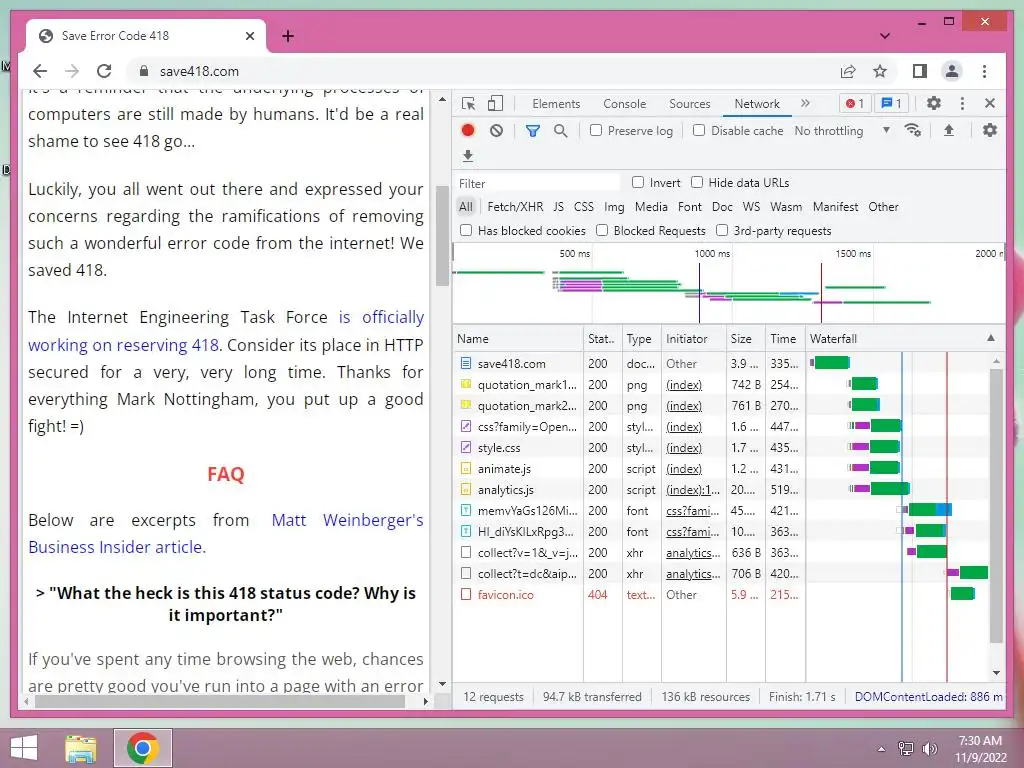The image size is (1024, 768).
Task: Check Blocked Requests checkbox
Action: [x=602, y=230]
